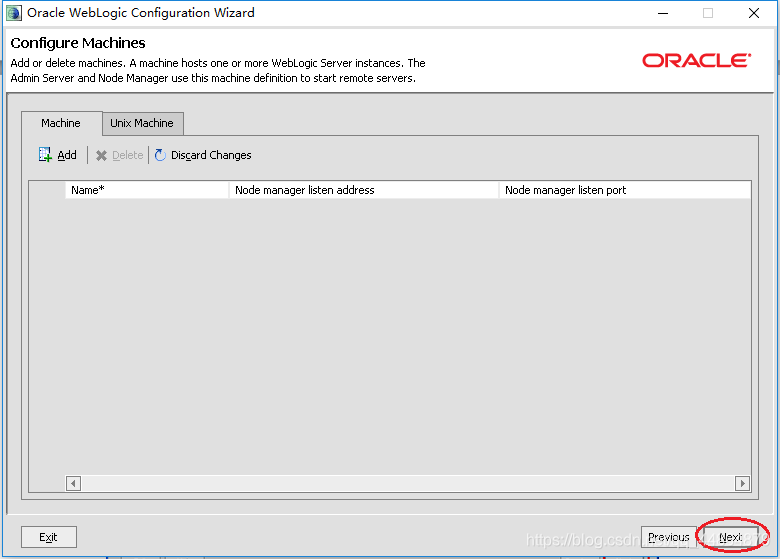Minimize the Configuration Wizard window
This screenshot has width=780, height=559.
point(663,13)
